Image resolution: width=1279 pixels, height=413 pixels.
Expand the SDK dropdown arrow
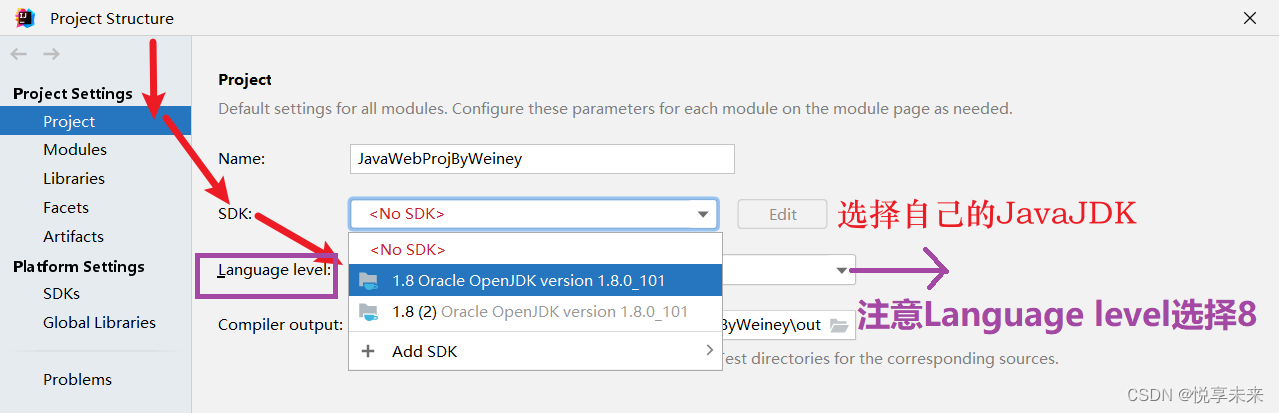pyautogui.click(x=704, y=214)
